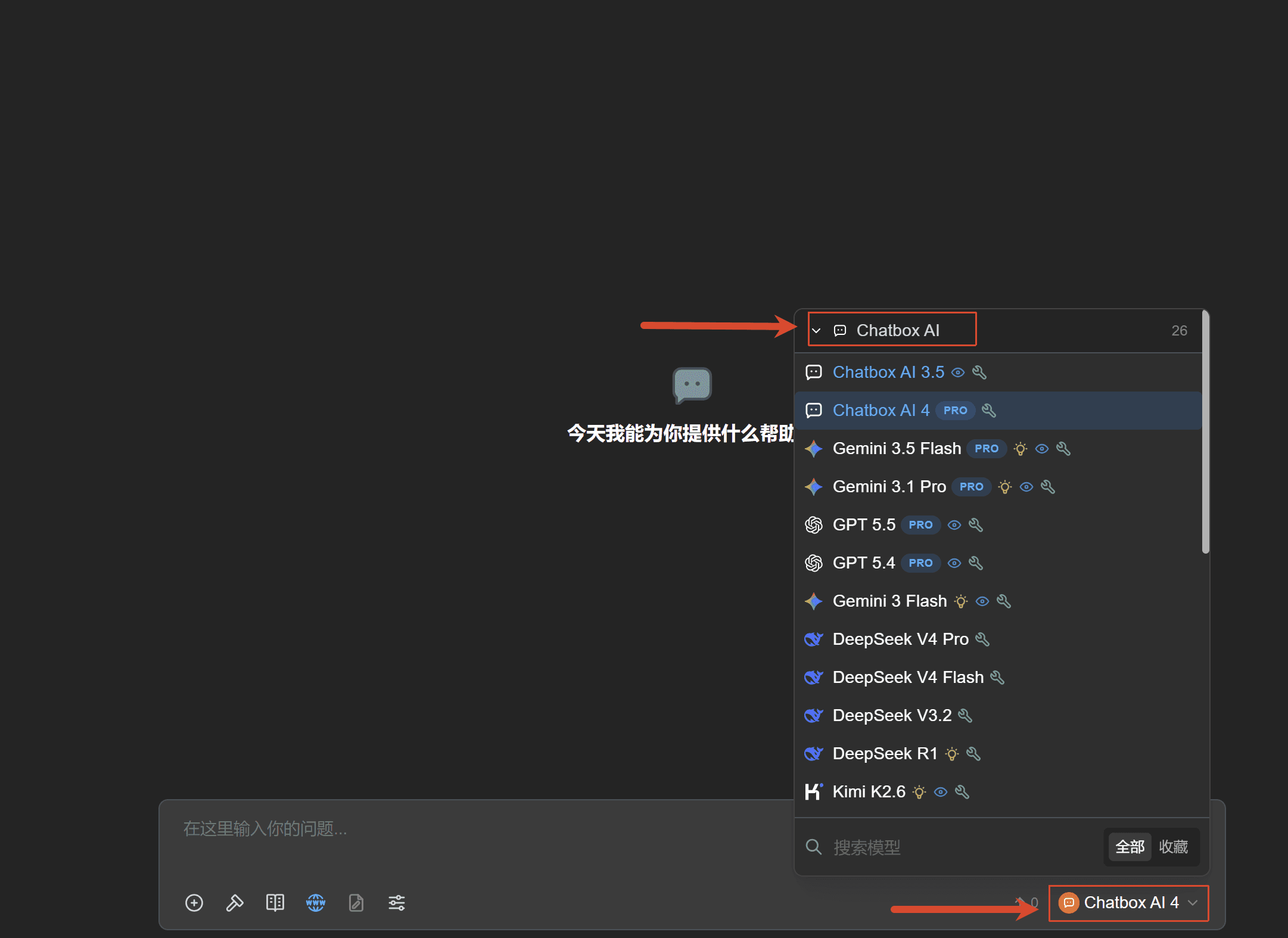The width and height of the screenshot is (1288, 938).
Task: Click the eye icon on Gemini 3.1 Pro
Action: 1026,487
